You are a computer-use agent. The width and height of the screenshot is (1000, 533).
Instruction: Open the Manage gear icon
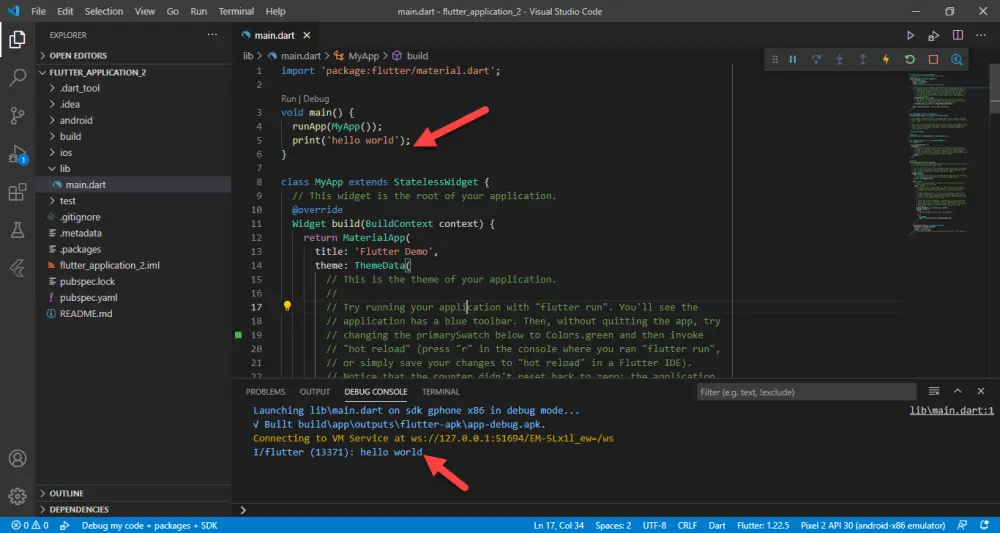pyautogui.click(x=17, y=495)
